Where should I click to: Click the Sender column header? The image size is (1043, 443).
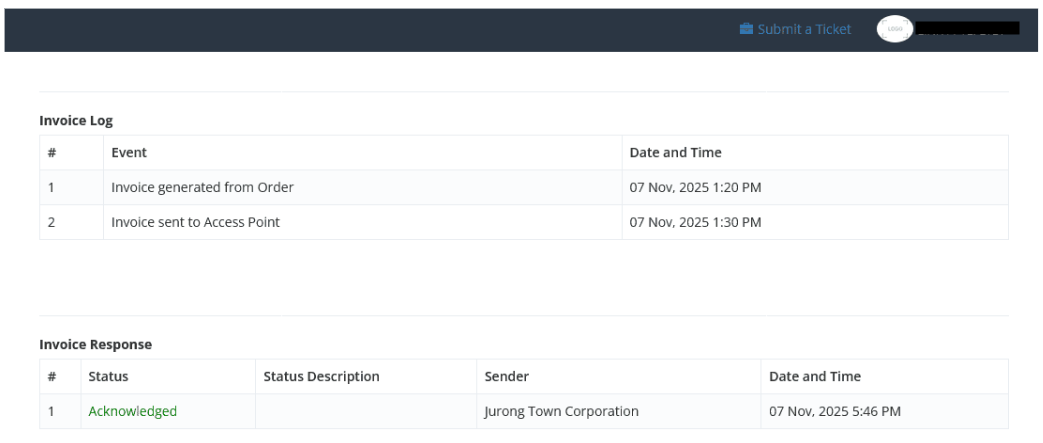[506, 377]
